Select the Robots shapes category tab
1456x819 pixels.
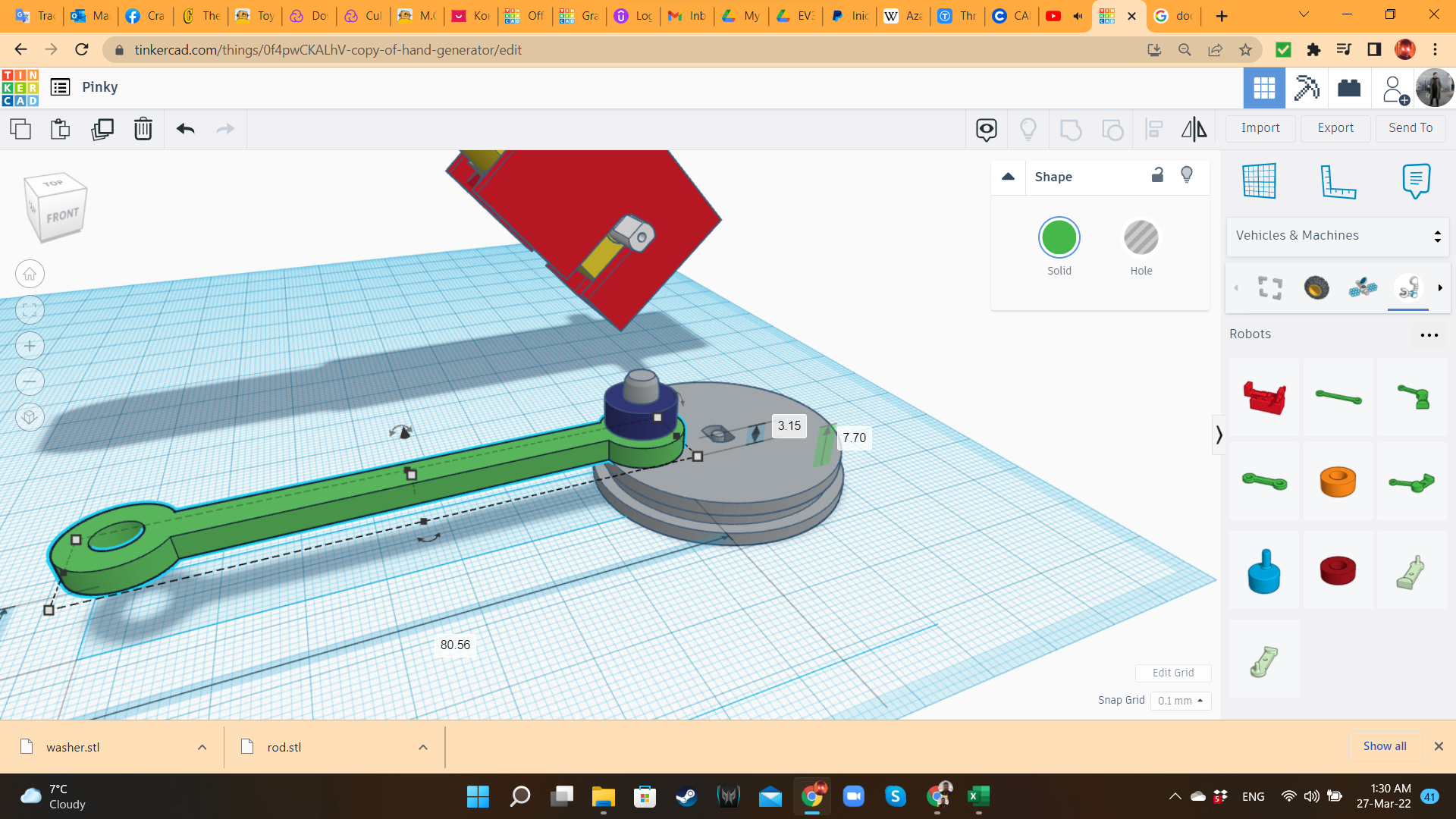pyautogui.click(x=1408, y=288)
